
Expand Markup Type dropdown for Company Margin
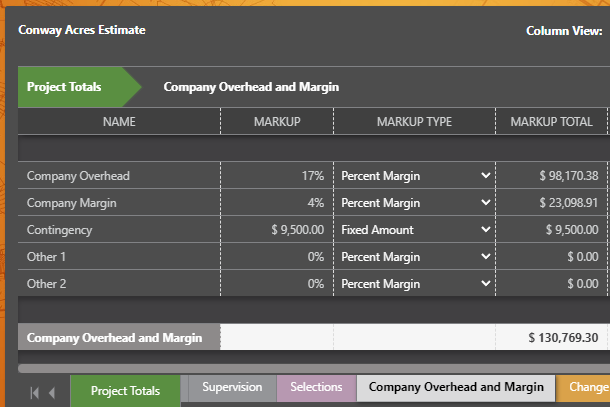pyautogui.click(x=415, y=203)
